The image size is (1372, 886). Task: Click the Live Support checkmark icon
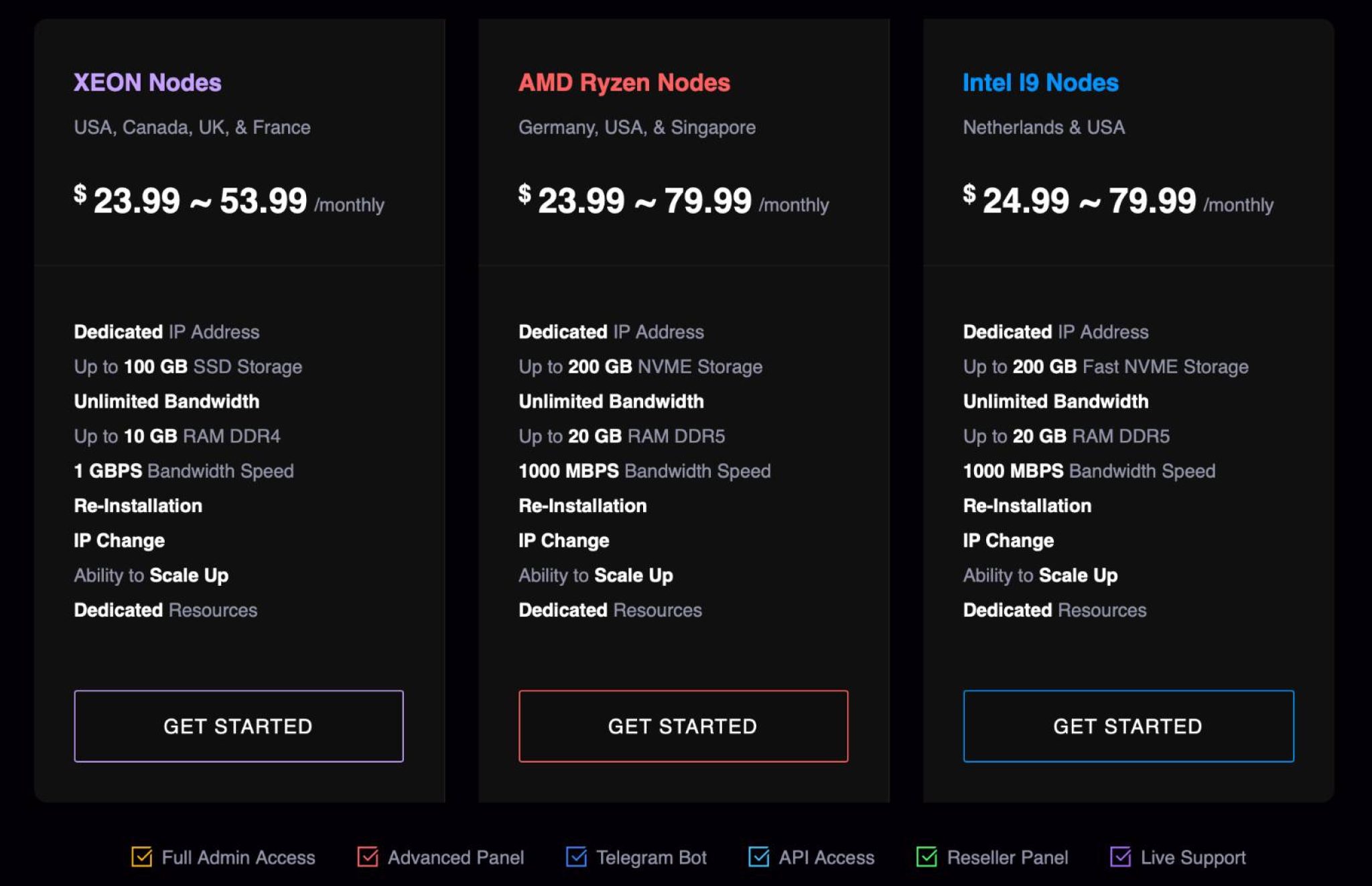[1120, 857]
